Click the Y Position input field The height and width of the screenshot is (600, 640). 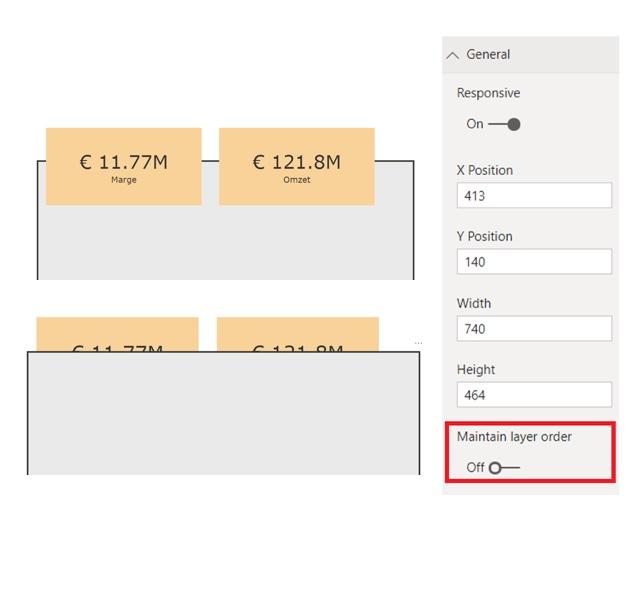coord(534,262)
